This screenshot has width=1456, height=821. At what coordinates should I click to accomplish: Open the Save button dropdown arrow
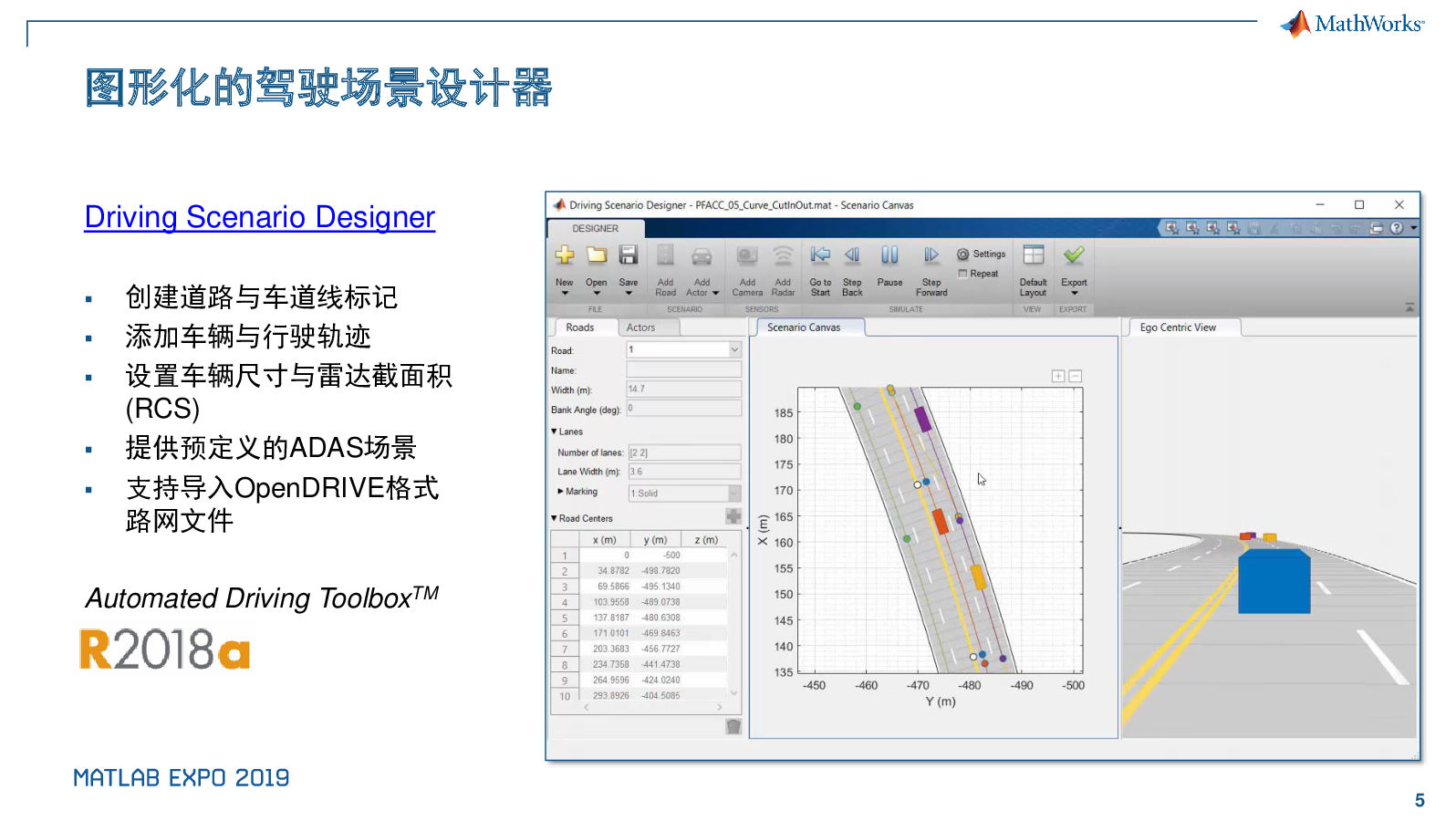[629, 294]
